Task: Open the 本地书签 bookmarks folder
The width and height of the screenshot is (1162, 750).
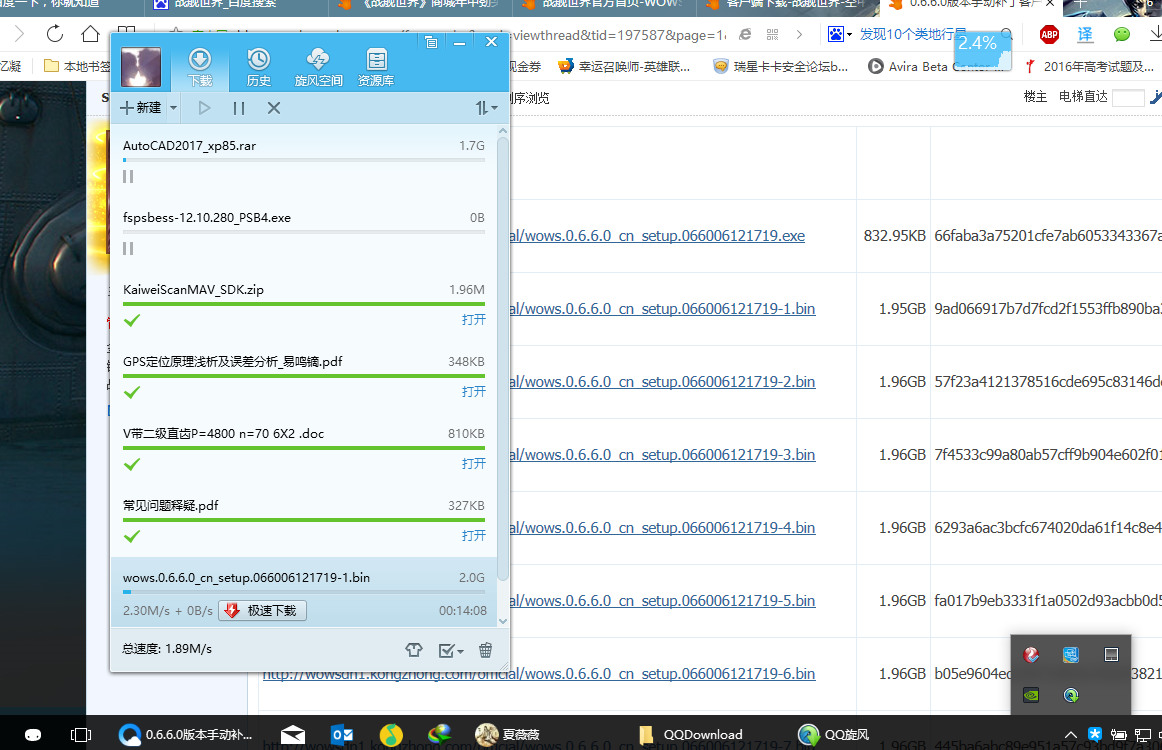Action: (77, 66)
